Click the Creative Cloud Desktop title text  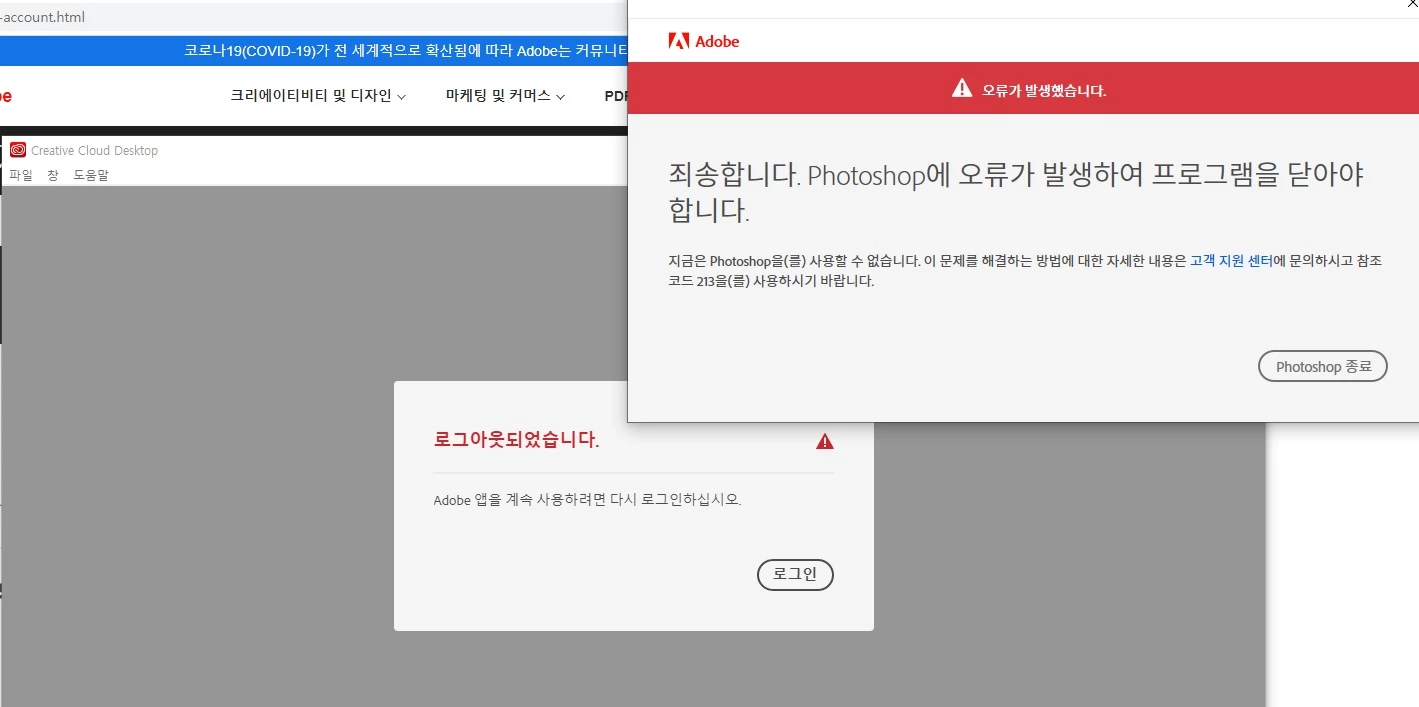tap(95, 151)
